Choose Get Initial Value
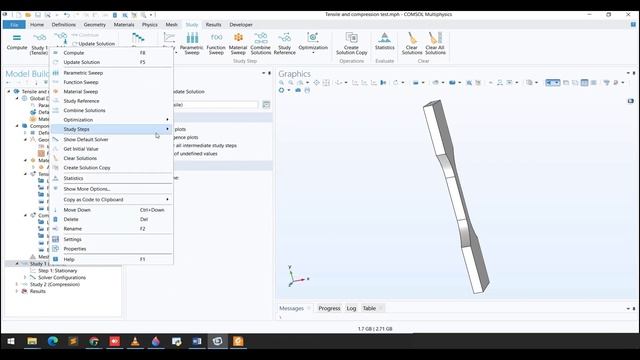 click(111, 149)
